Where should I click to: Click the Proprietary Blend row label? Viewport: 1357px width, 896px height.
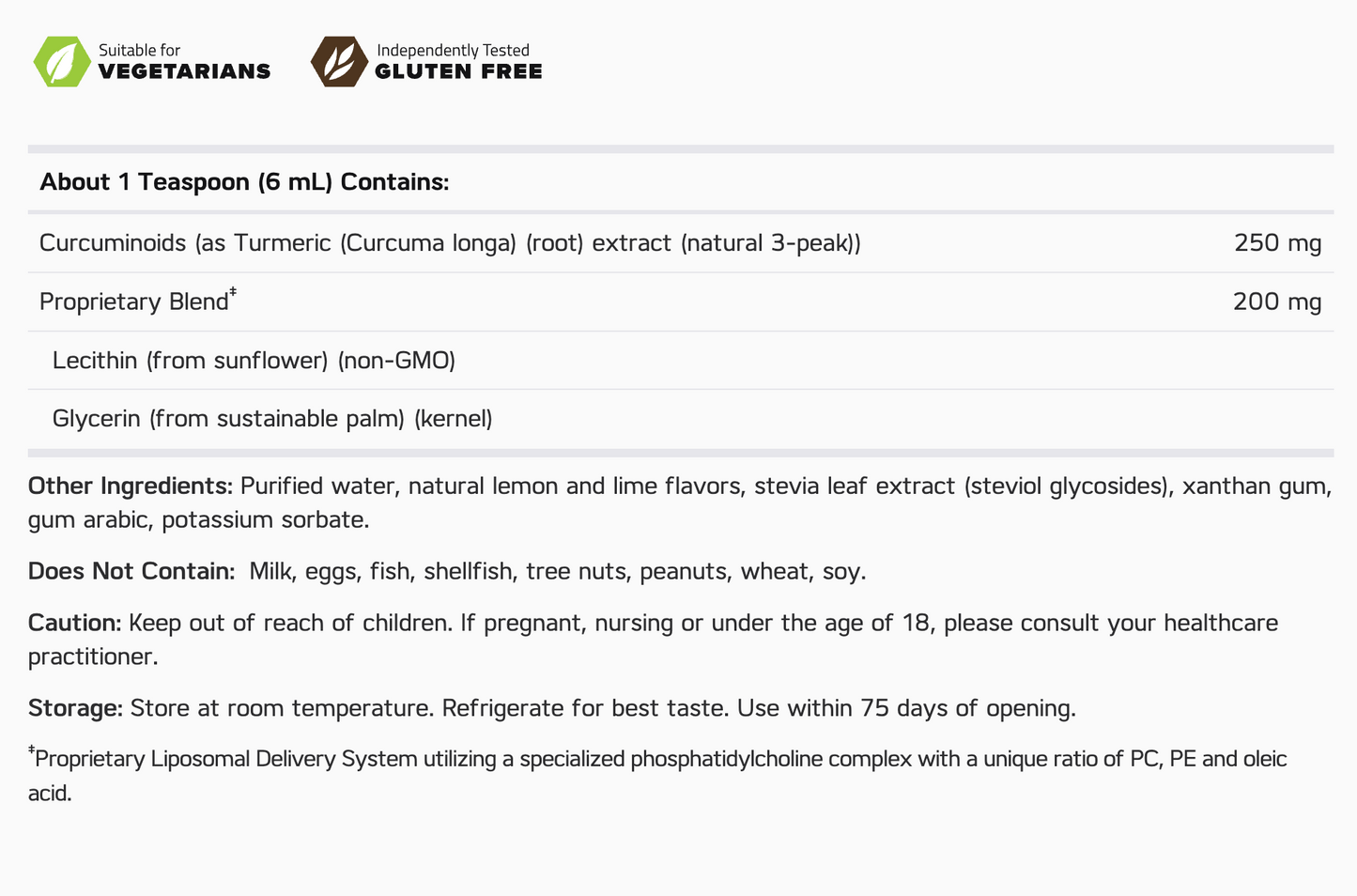133,302
